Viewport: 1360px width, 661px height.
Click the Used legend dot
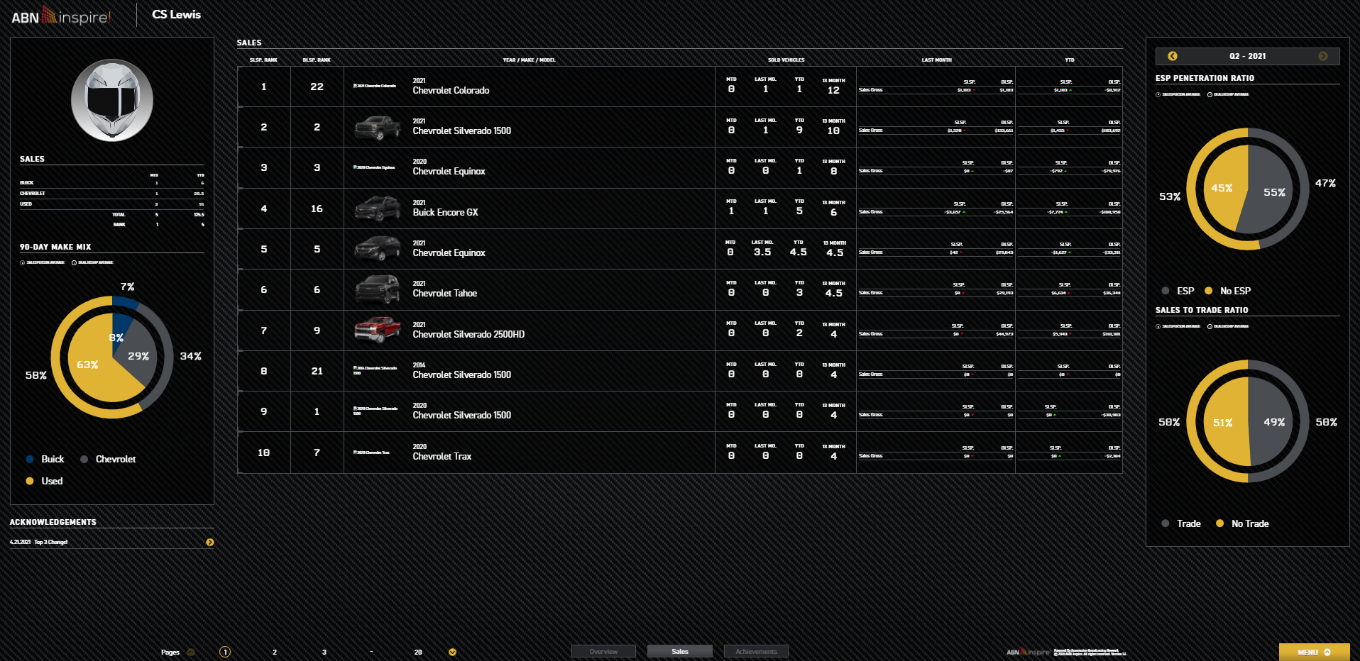pyautogui.click(x=28, y=481)
